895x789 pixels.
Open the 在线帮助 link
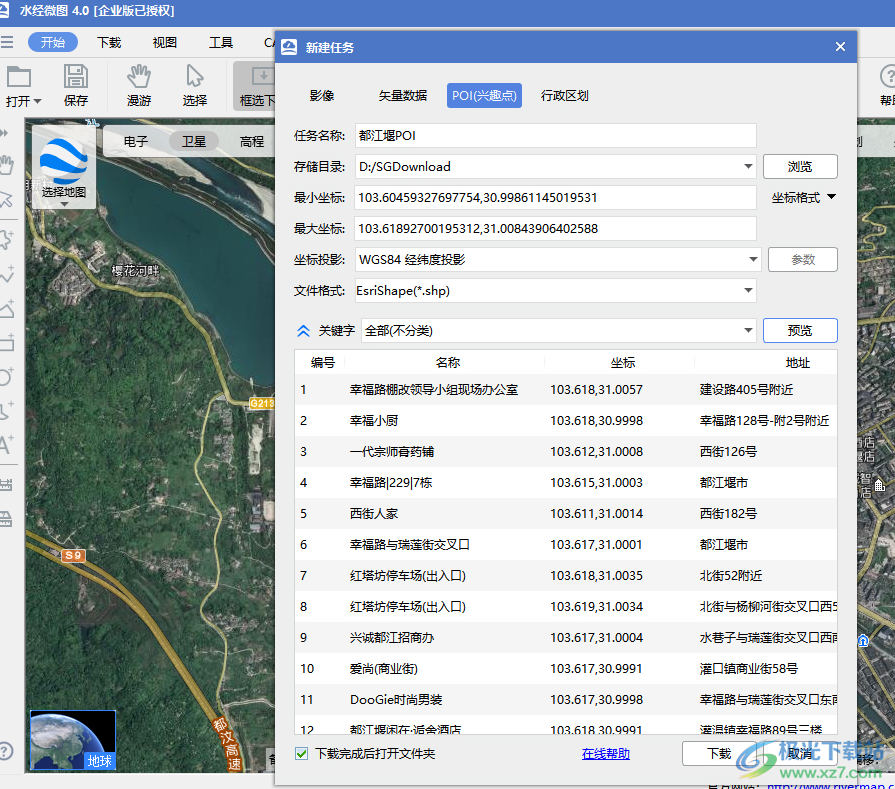pyautogui.click(x=606, y=754)
